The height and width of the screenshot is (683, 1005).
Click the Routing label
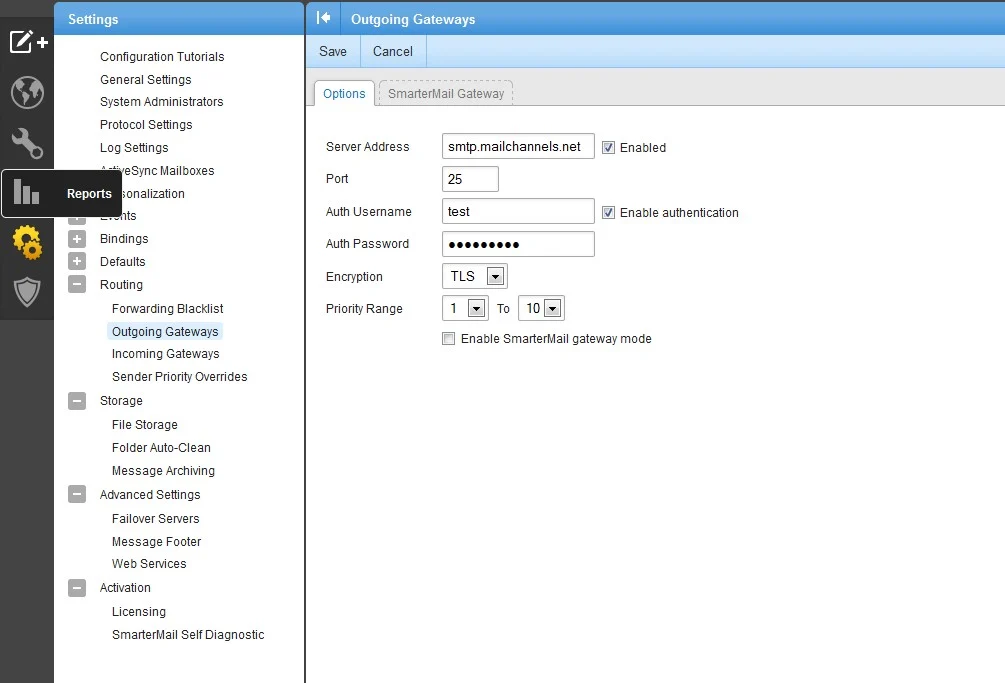pyautogui.click(x=121, y=284)
